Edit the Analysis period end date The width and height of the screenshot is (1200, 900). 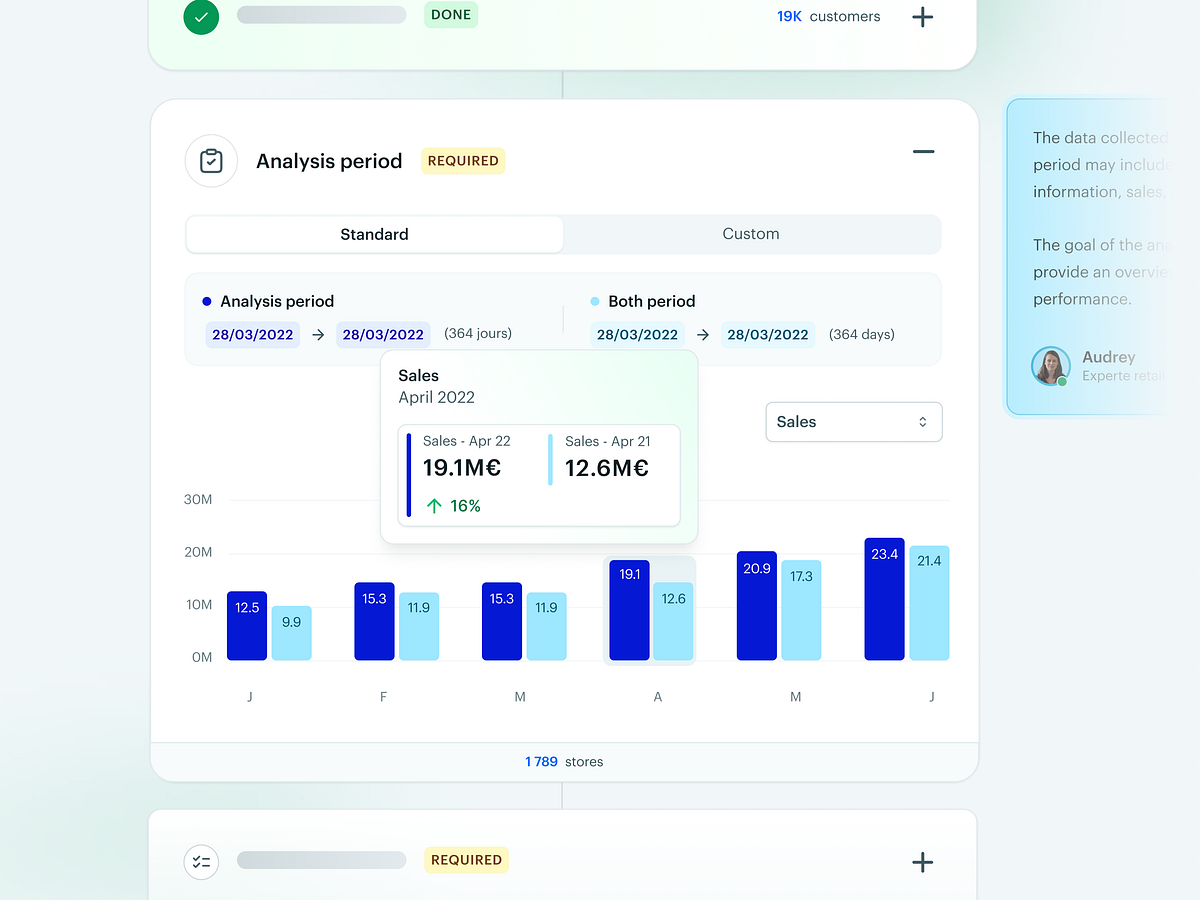coord(383,335)
